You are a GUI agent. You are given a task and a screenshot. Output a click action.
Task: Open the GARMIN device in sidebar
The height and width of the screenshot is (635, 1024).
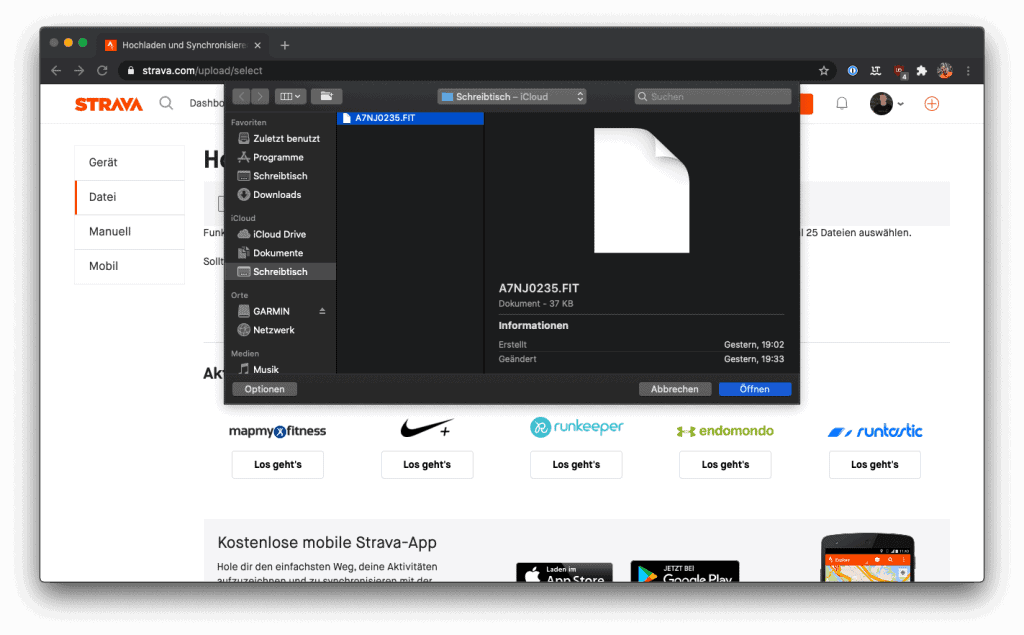[x=271, y=312]
